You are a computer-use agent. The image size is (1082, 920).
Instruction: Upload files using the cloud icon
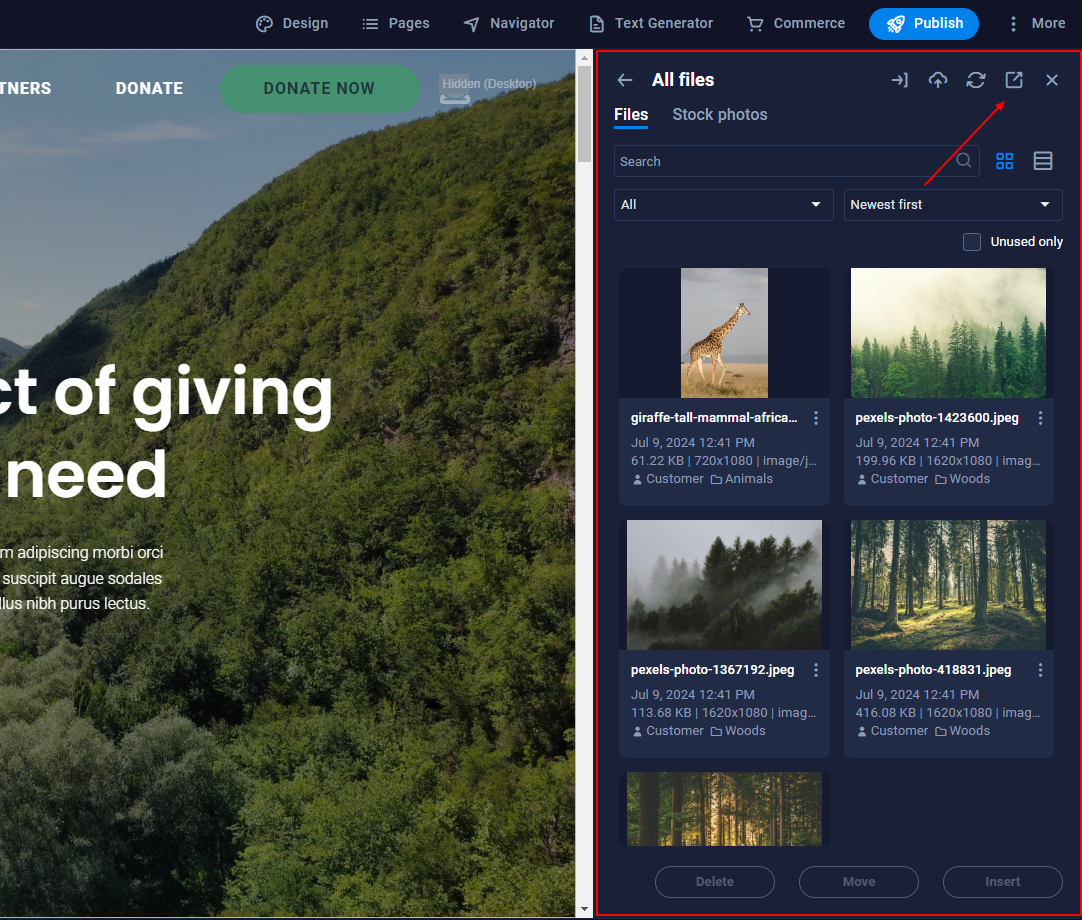[x=937, y=80]
